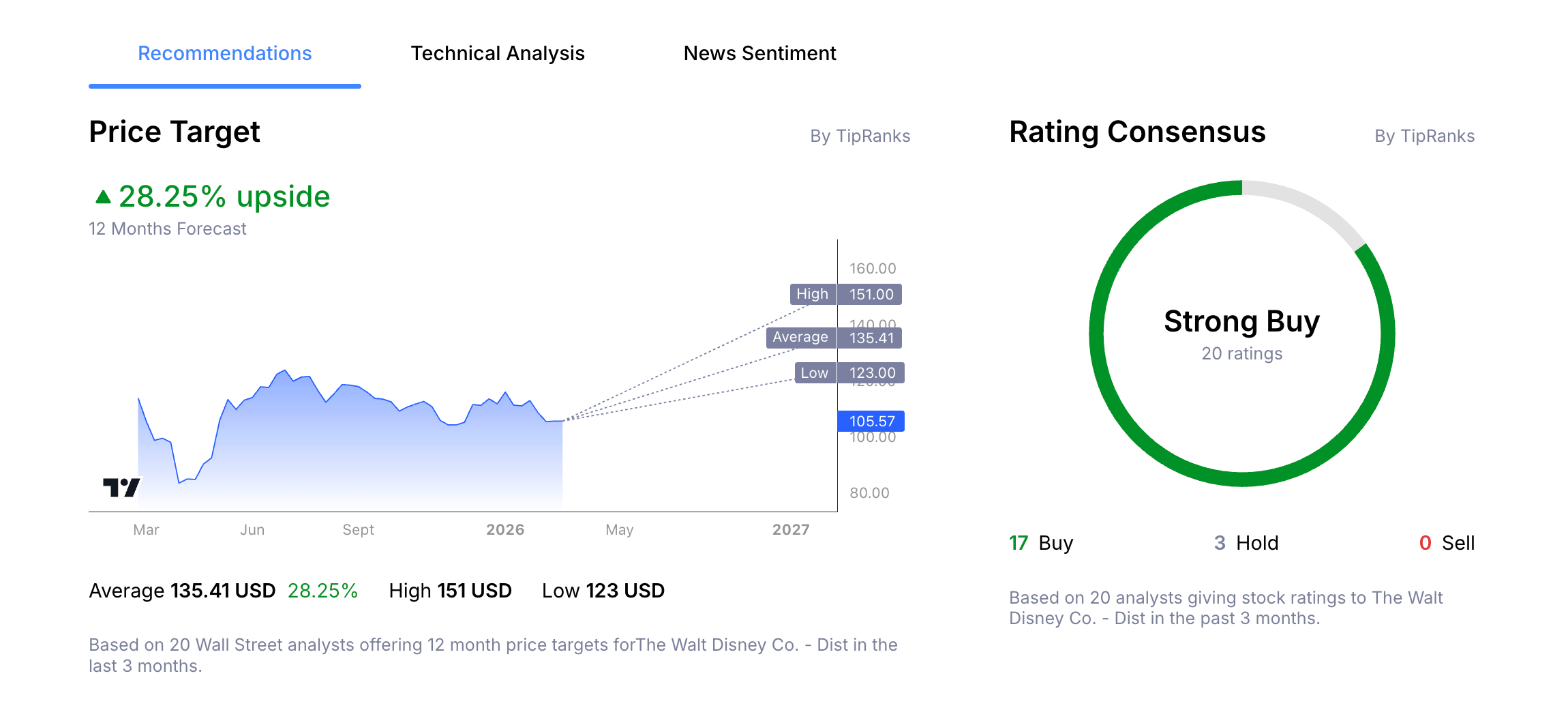Viewport: 1568px width, 708px height.
Task: Expand the Price Target details section
Action: pyautogui.click(x=174, y=132)
